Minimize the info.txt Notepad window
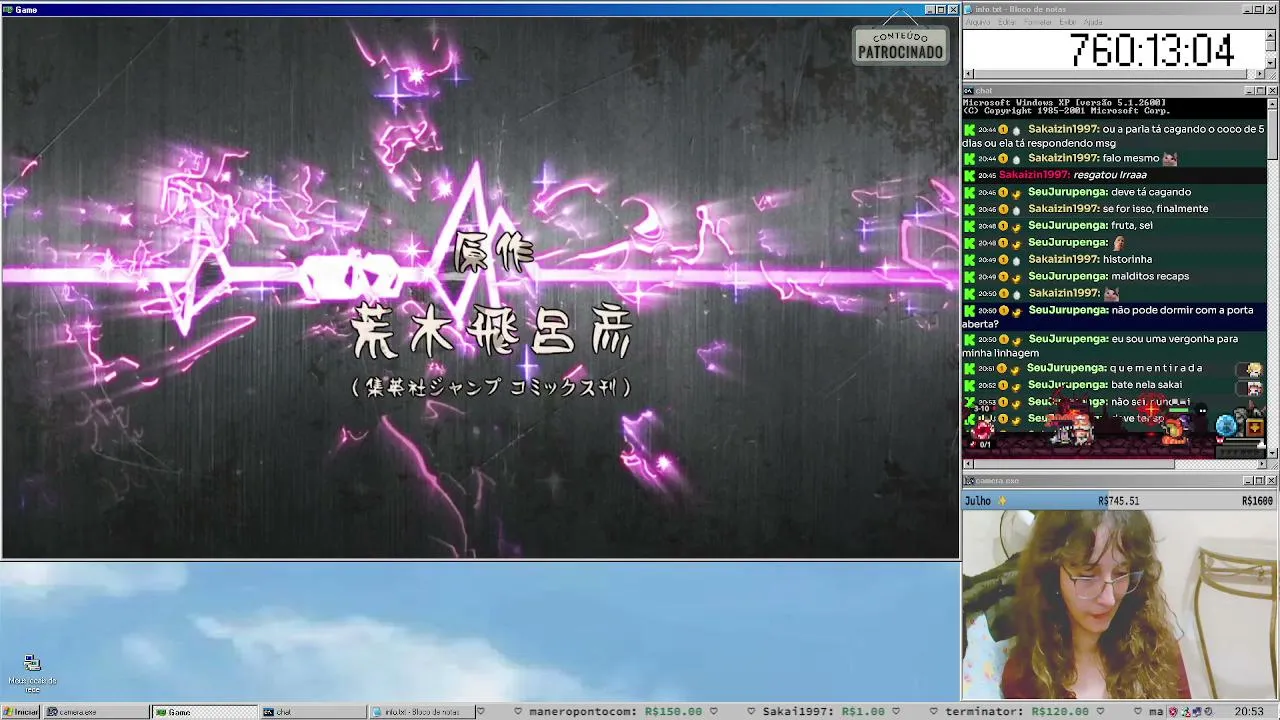This screenshot has height=720, width=1280. [1248, 9]
